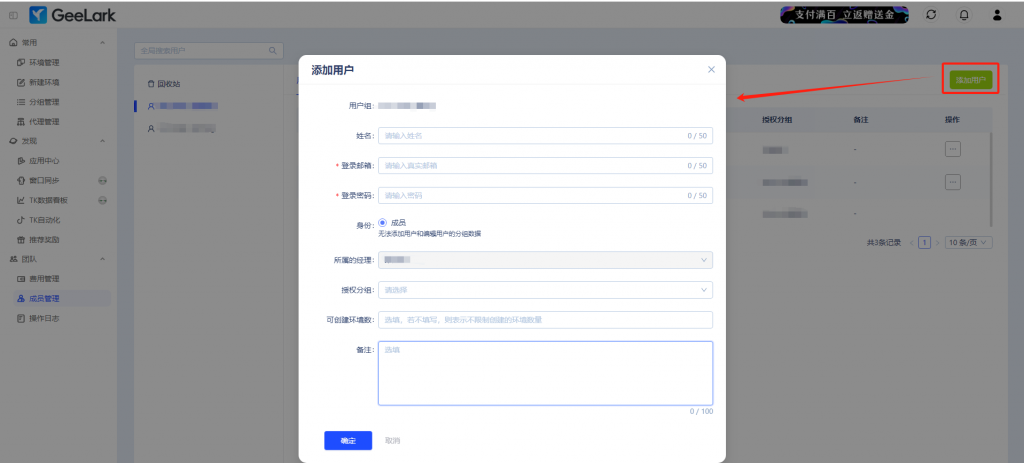The image size is (1024, 463).
Task: Open 回收站 recycle bin
Action: click(x=164, y=83)
